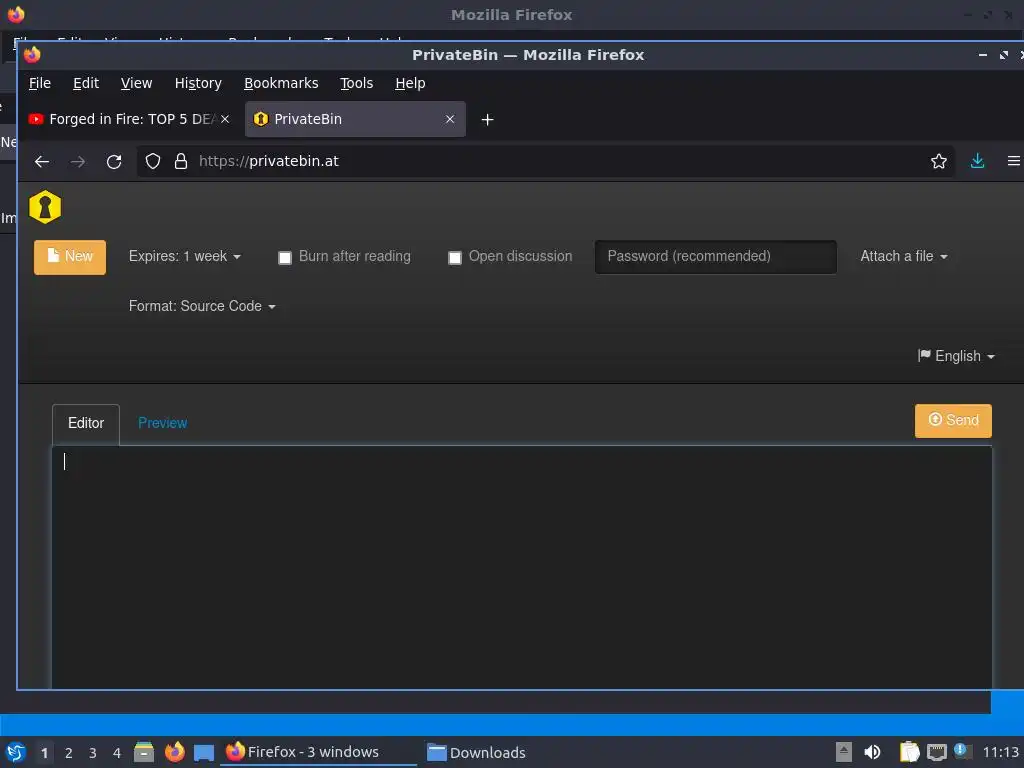1024x768 pixels.
Task: Switch to virtual desktop 4
Action: point(117,753)
